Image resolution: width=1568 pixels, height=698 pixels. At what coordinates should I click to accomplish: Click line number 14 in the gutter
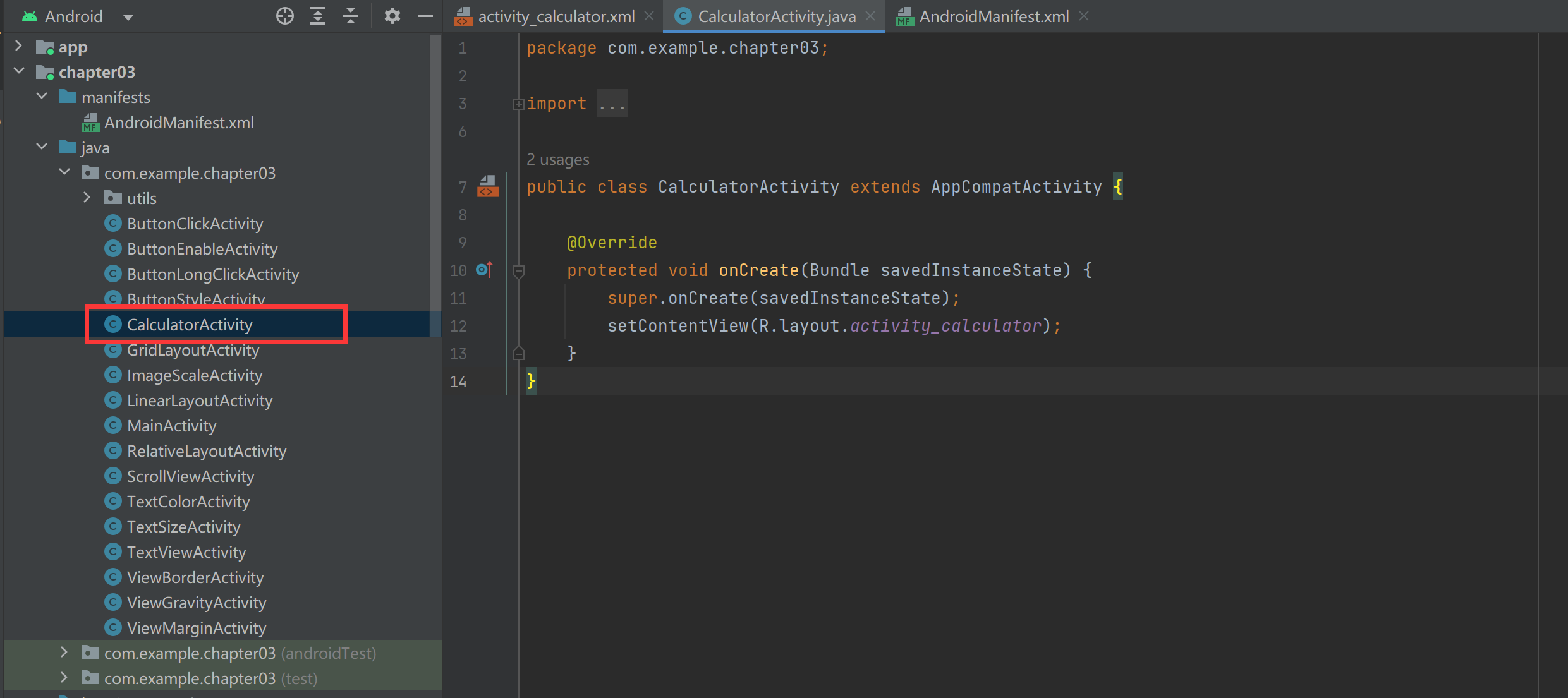click(x=458, y=382)
